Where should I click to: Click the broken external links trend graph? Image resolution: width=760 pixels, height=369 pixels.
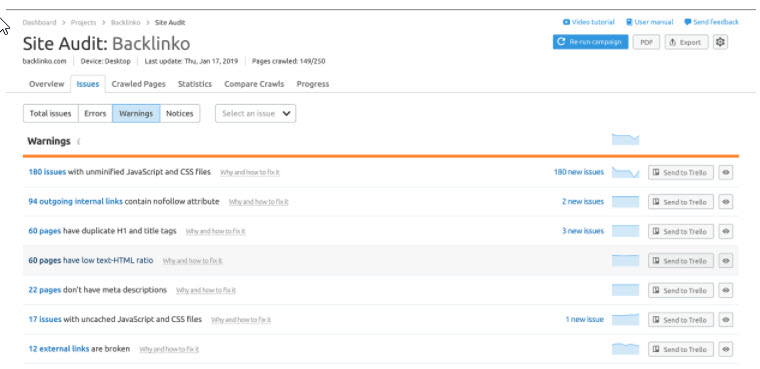625,349
